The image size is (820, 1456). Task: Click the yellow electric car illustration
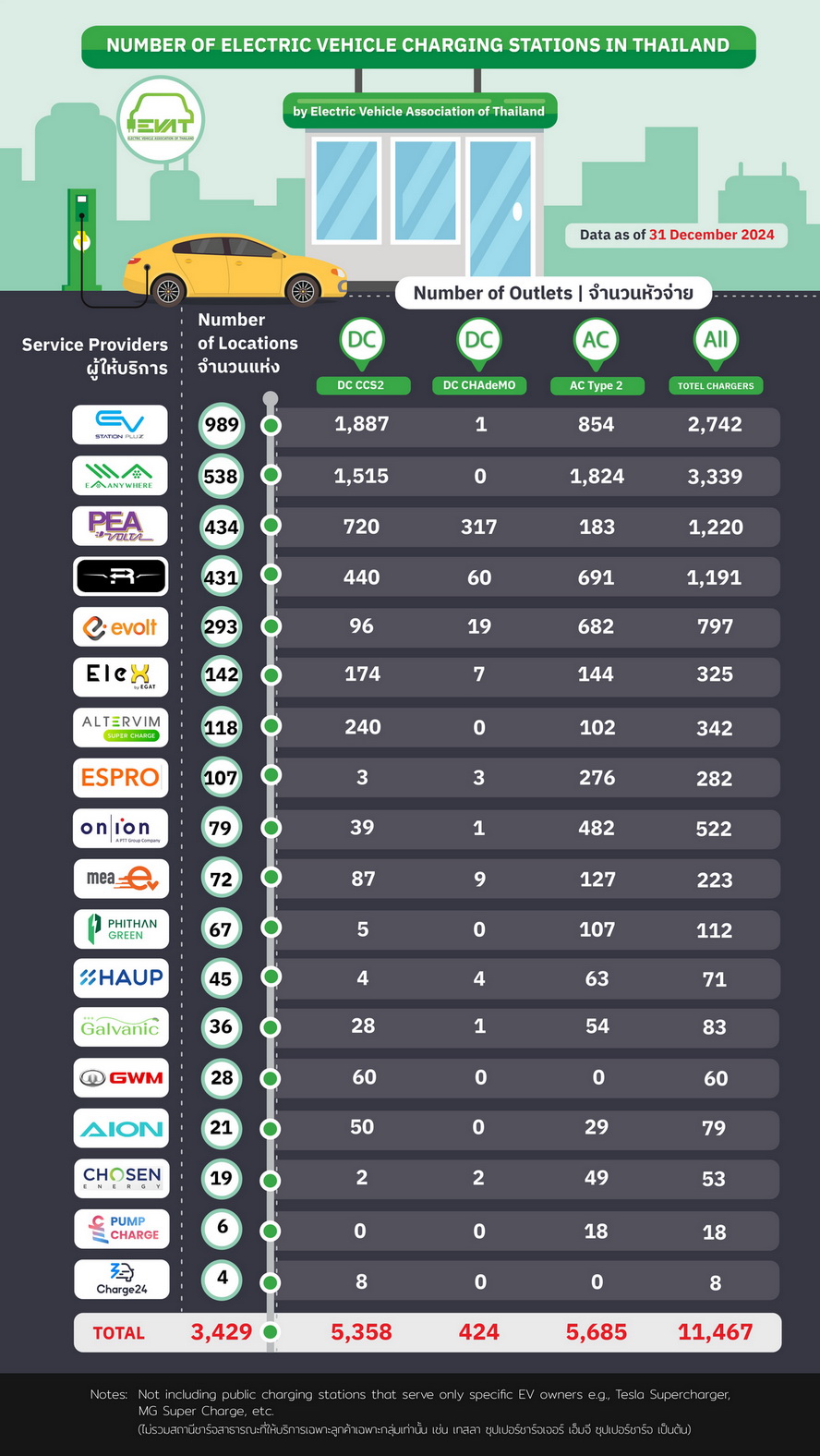click(235, 269)
